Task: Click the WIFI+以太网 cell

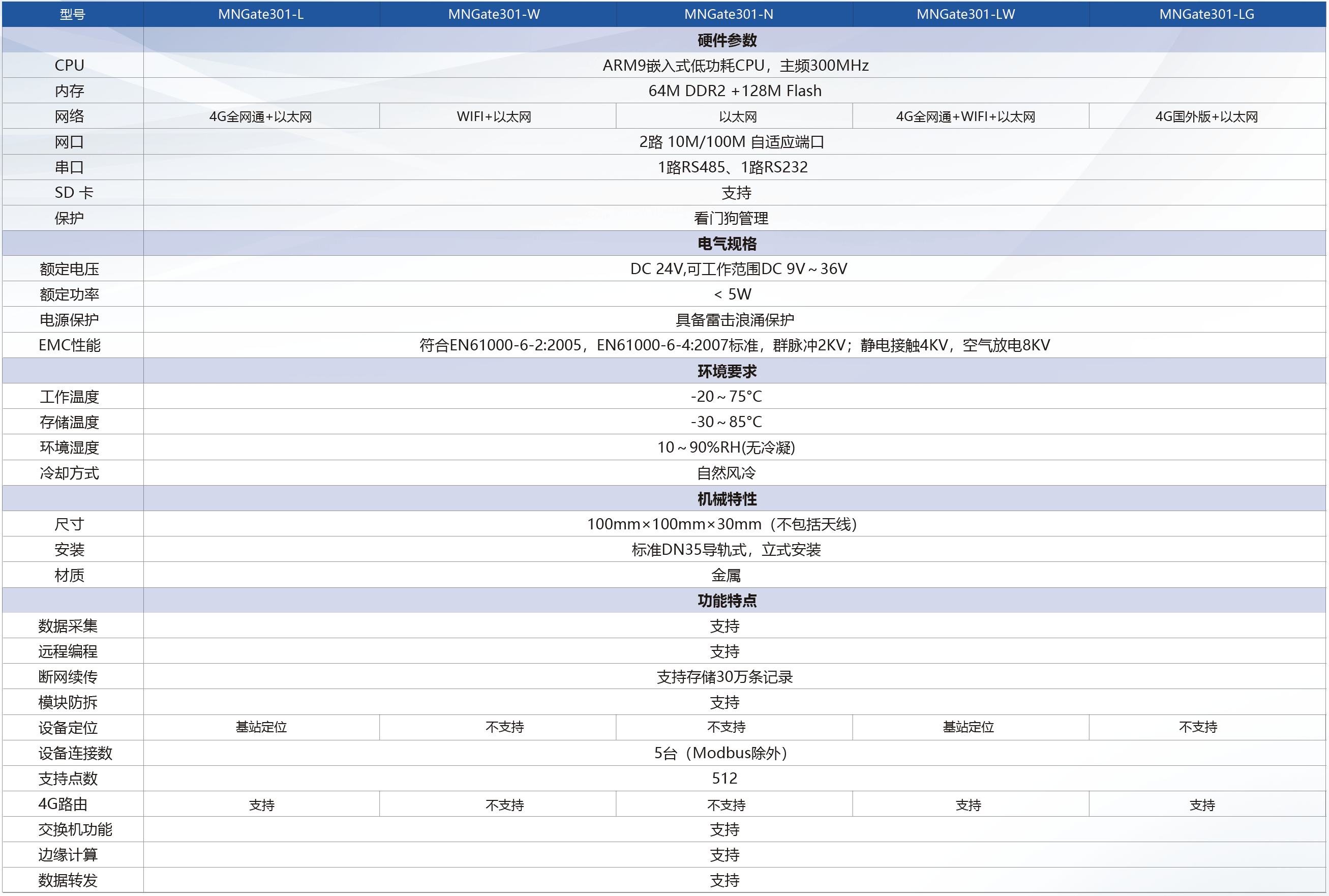Action: point(498,116)
